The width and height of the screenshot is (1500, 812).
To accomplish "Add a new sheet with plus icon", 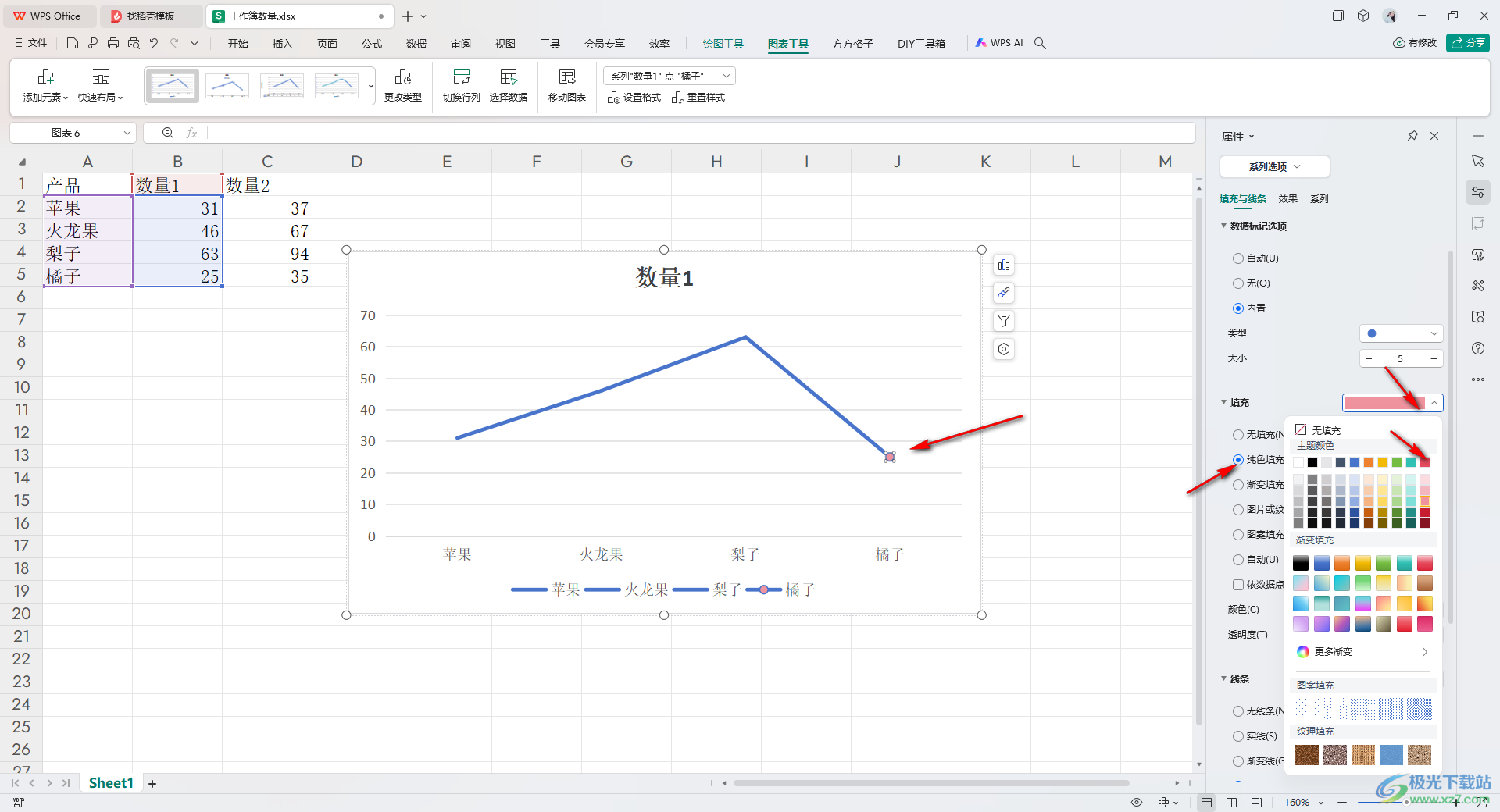I will 152,783.
